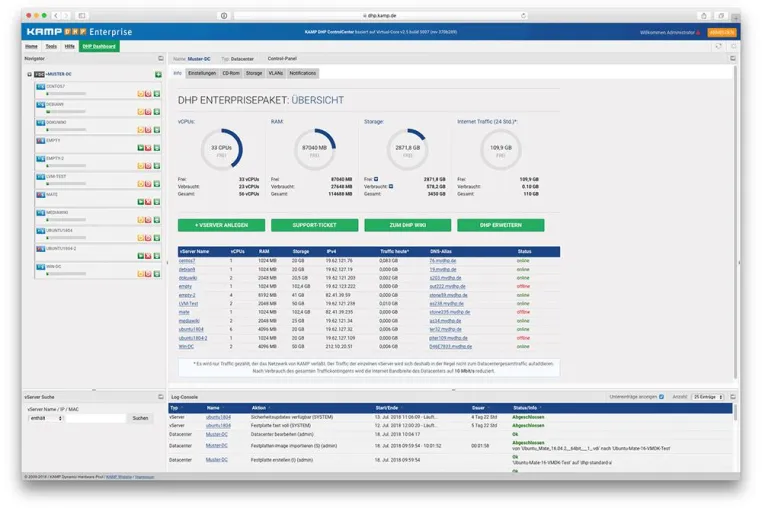The height and width of the screenshot is (508, 762).
Task: Switch to the CD-Rom tab
Action: [231, 73]
